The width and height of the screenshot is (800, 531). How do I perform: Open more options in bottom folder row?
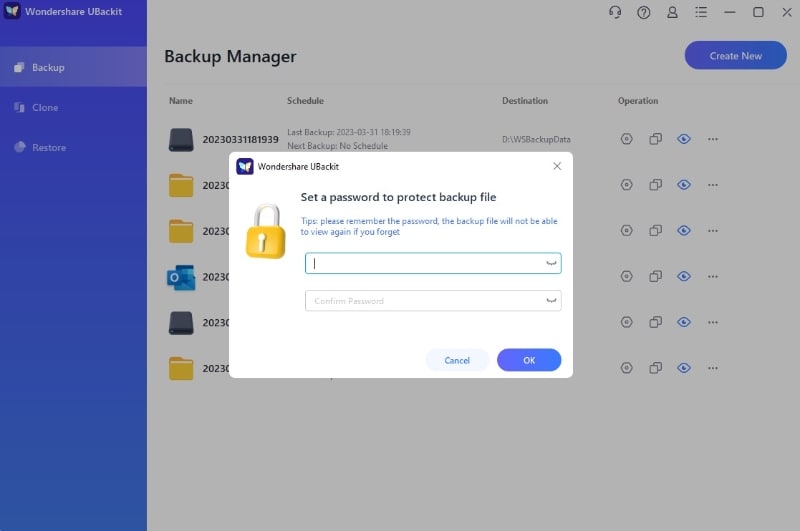713,368
